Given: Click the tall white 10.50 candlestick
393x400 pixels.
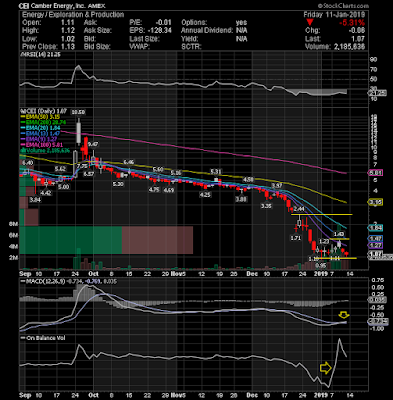Looking at the screenshot, I should [x=79, y=133].
